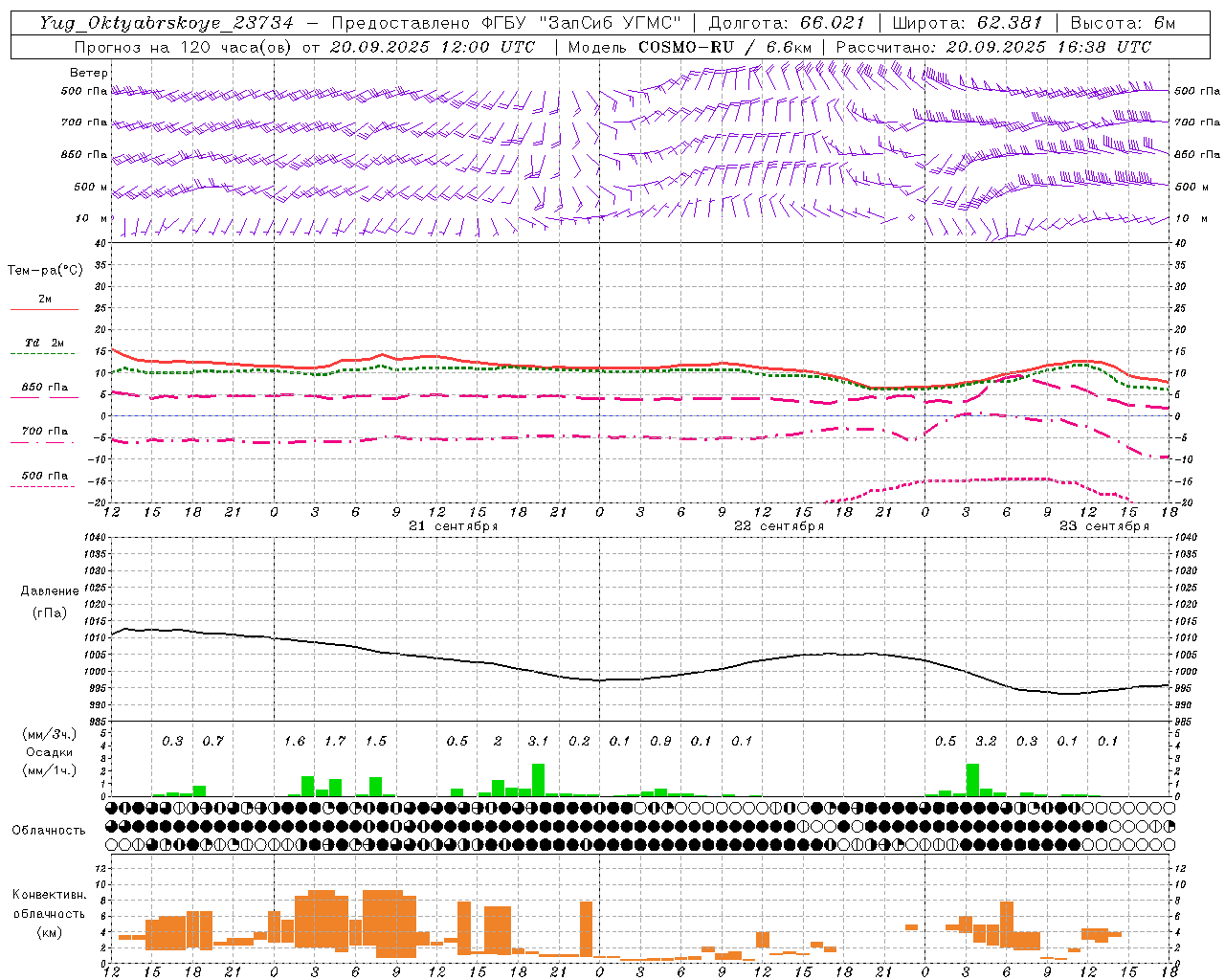Select the Td 2м legend entry
Viewport: 1225px width, 980px height.
tap(44, 343)
